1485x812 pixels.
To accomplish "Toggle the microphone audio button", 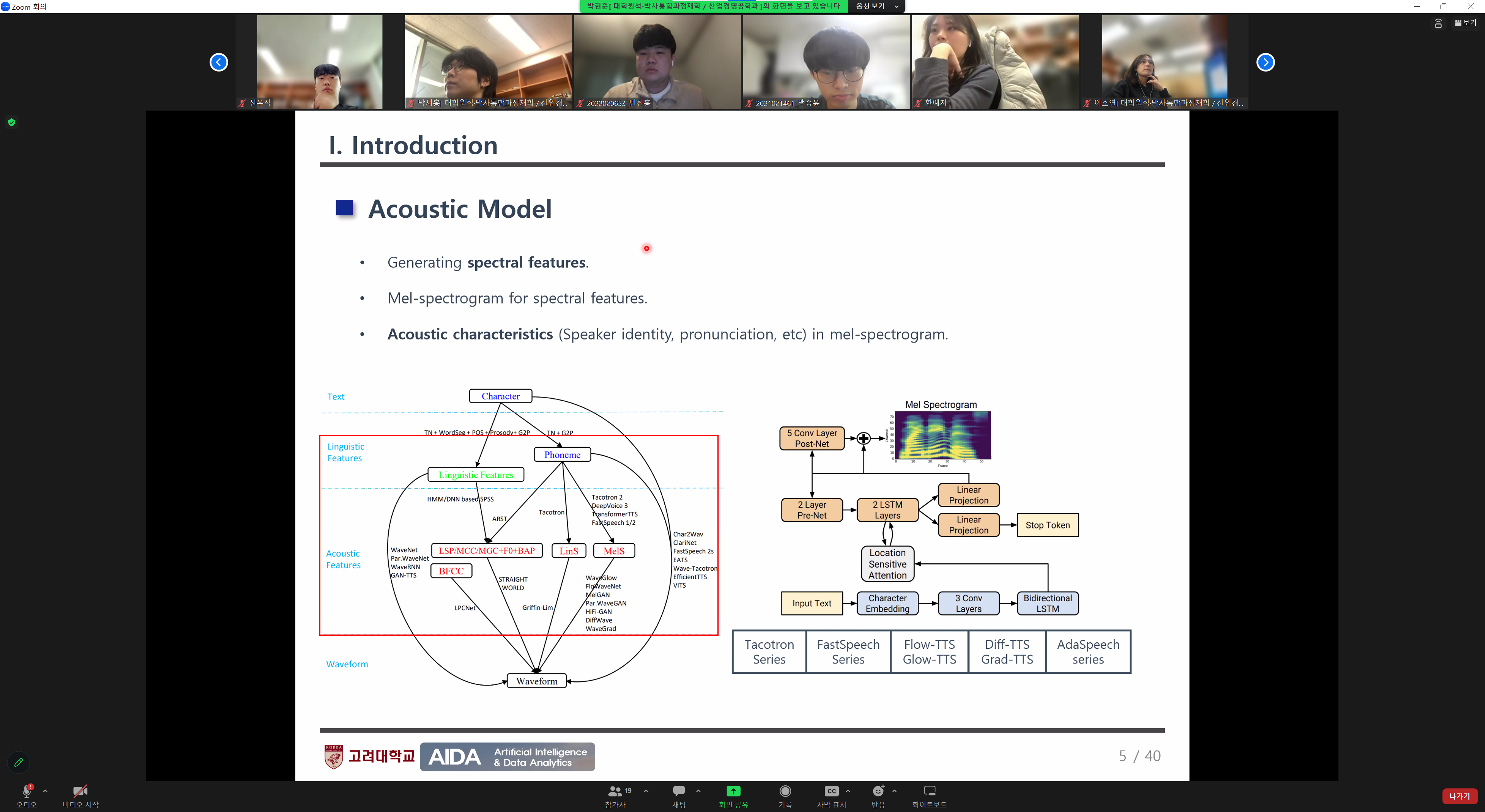I will pyautogui.click(x=26, y=792).
